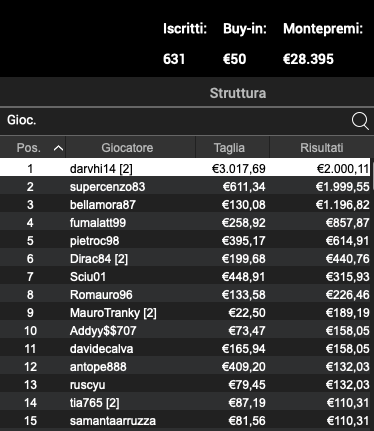The width and height of the screenshot is (374, 431).
Task: Click the magnifying glass search icon
Action: (360, 121)
